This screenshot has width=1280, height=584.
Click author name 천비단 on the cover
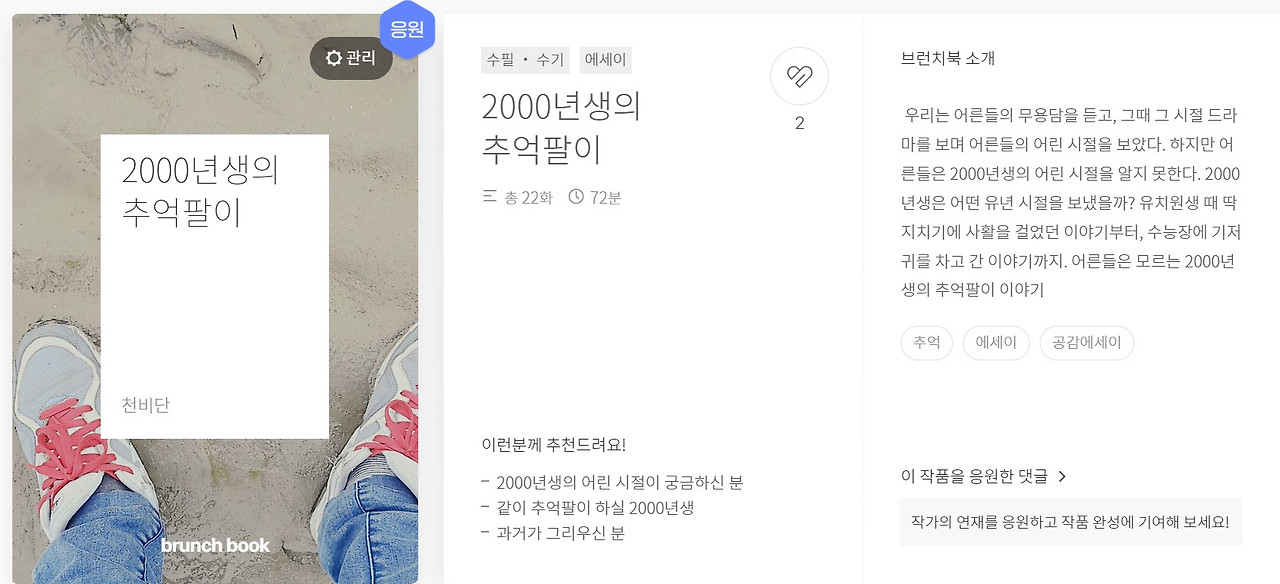(x=144, y=405)
